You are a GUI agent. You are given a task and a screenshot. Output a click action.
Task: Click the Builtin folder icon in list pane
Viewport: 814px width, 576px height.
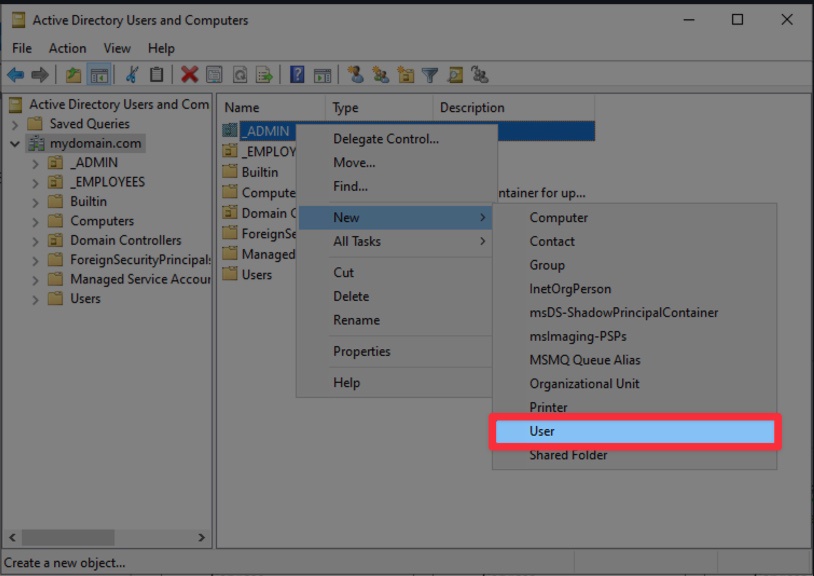(229, 171)
